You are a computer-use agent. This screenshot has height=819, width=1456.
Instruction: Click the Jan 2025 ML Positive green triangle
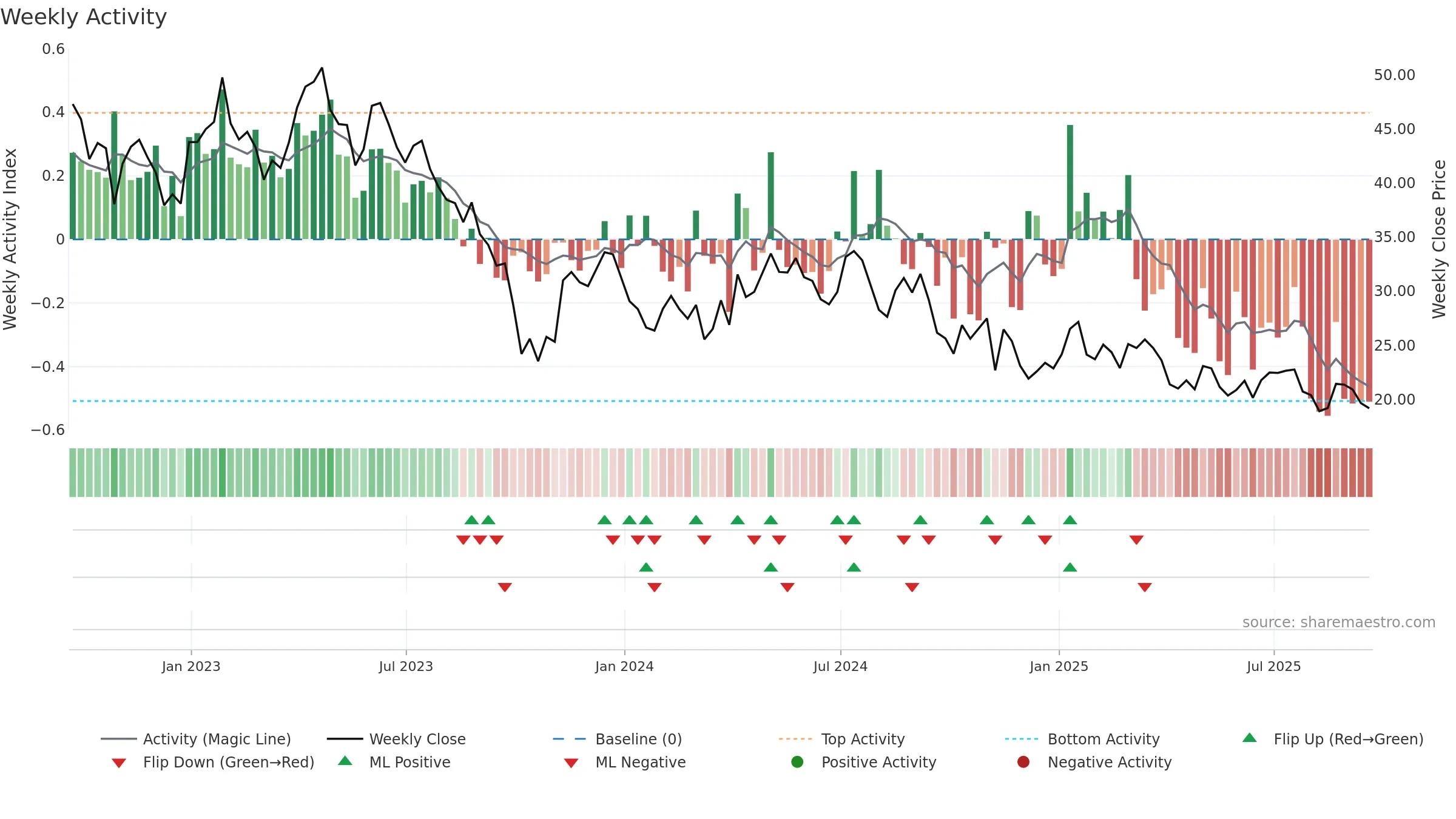(x=1070, y=567)
